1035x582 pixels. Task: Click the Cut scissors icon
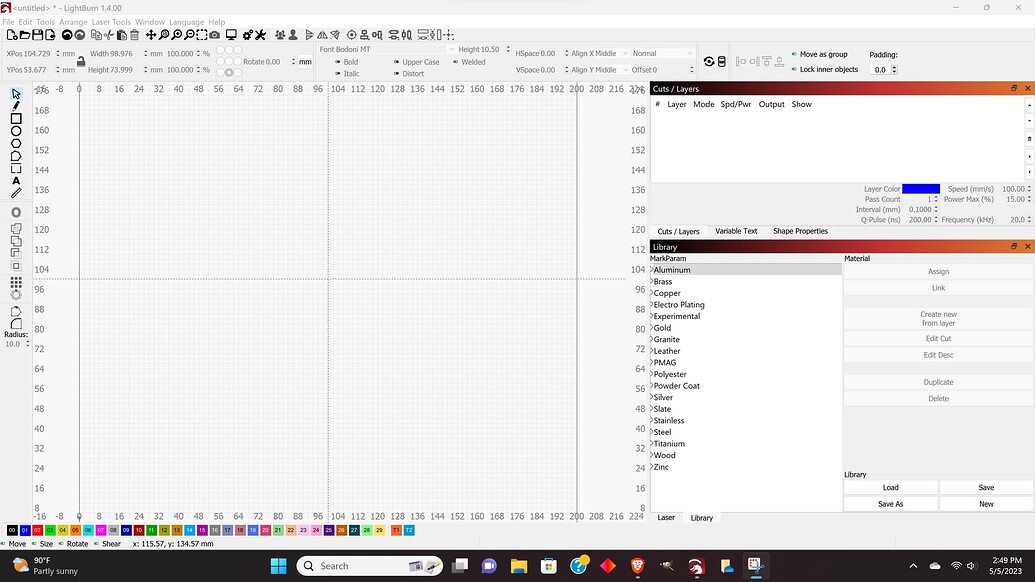coord(109,35)
